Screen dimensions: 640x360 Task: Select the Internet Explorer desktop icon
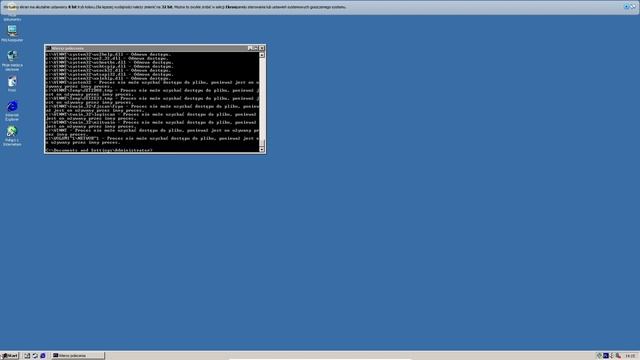12,111
